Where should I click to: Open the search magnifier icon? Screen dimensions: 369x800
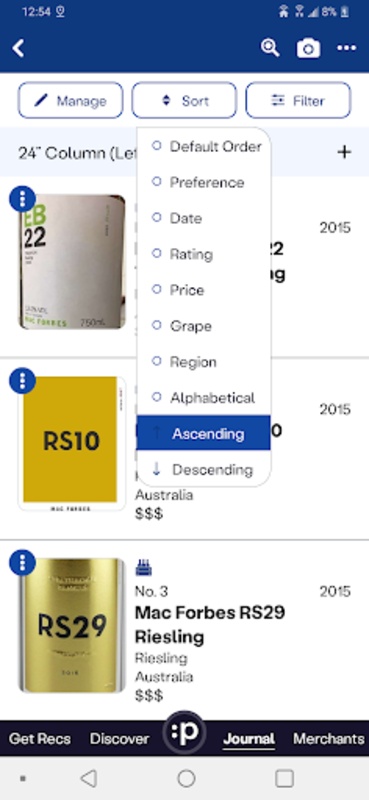pos(270,48)
